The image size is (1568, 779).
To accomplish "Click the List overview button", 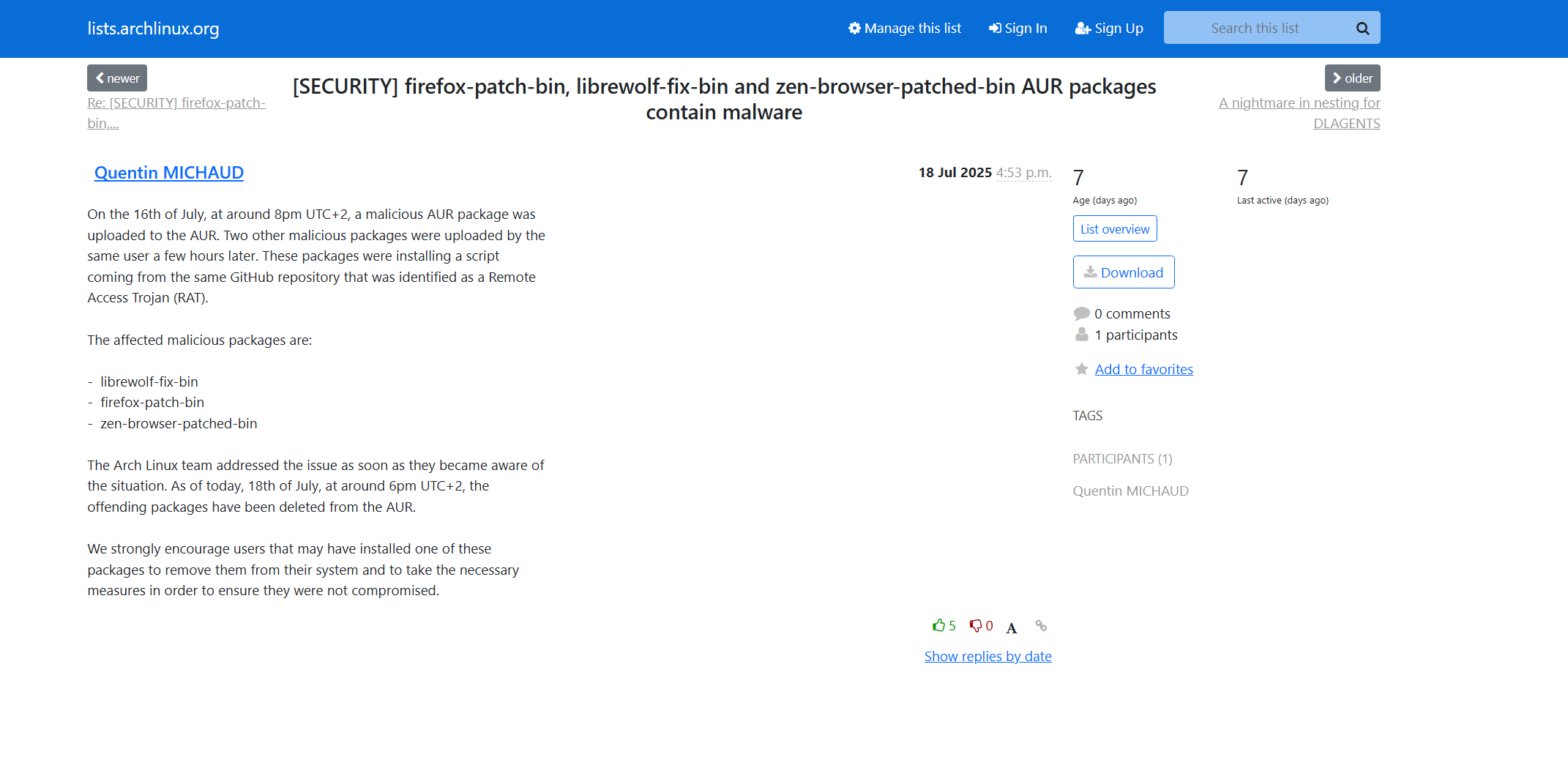I will (1115, 229).
